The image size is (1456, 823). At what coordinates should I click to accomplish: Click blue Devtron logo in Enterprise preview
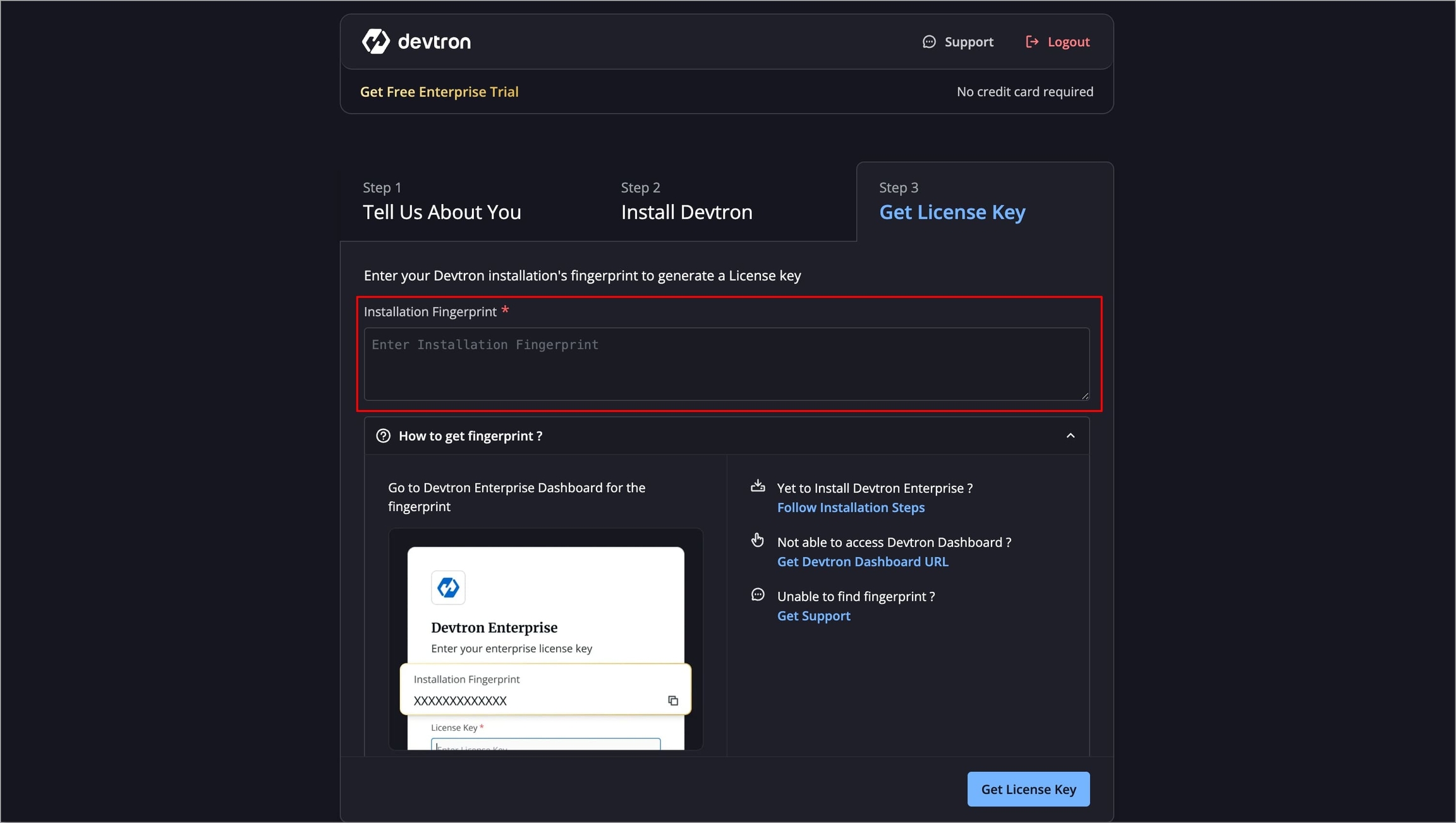click(448, 587)
